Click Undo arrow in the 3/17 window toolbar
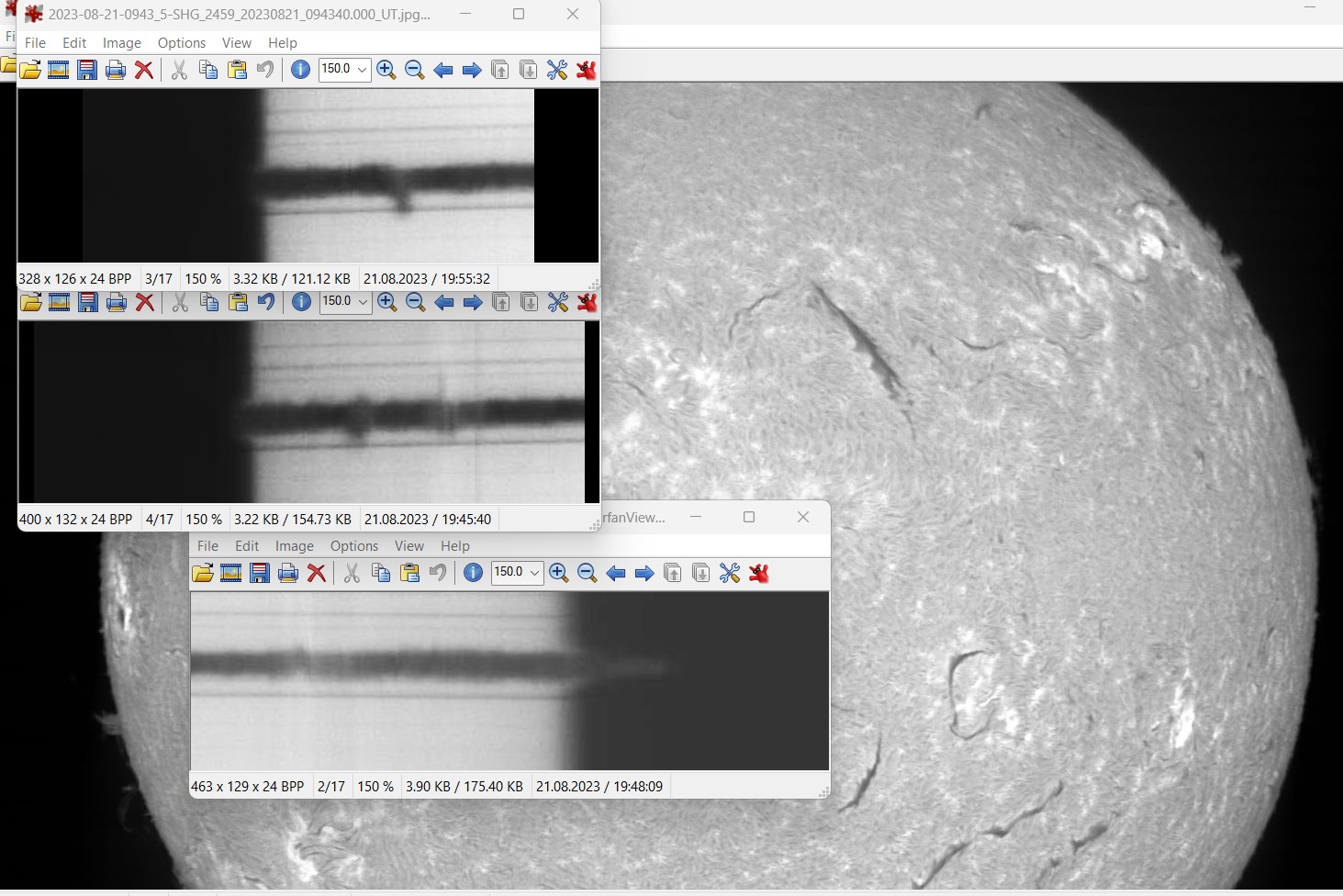 265,70
